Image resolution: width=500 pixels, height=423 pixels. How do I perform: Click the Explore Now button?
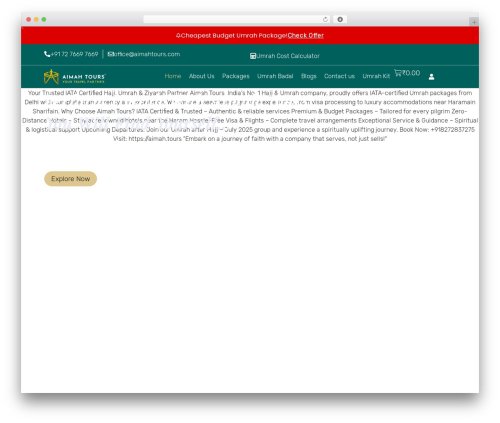(70, 179)
